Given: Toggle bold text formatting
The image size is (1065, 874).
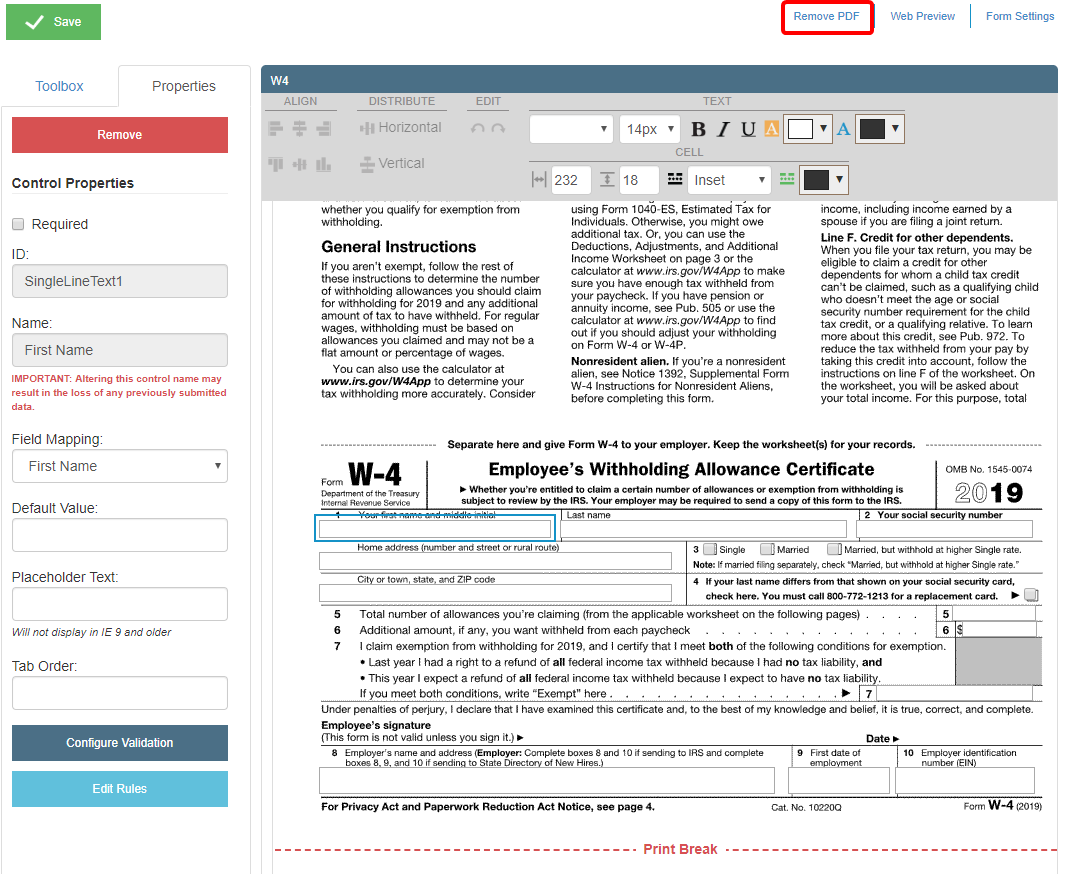Looking at the screenshot, I should (698, 129).
